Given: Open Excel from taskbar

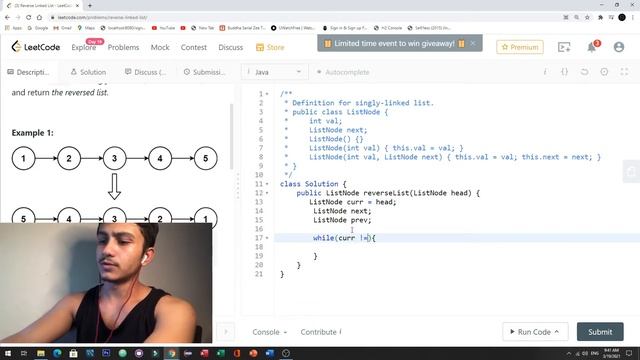Looking at the screenshot, I should tap(220, 353).
